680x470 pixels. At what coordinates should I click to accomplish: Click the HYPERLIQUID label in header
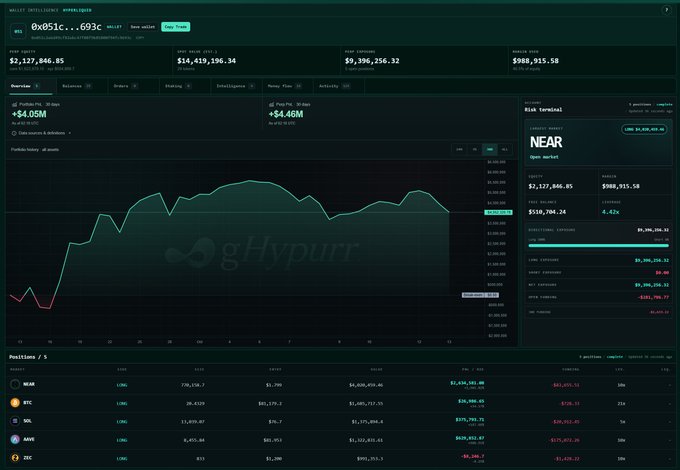(77, 10)
